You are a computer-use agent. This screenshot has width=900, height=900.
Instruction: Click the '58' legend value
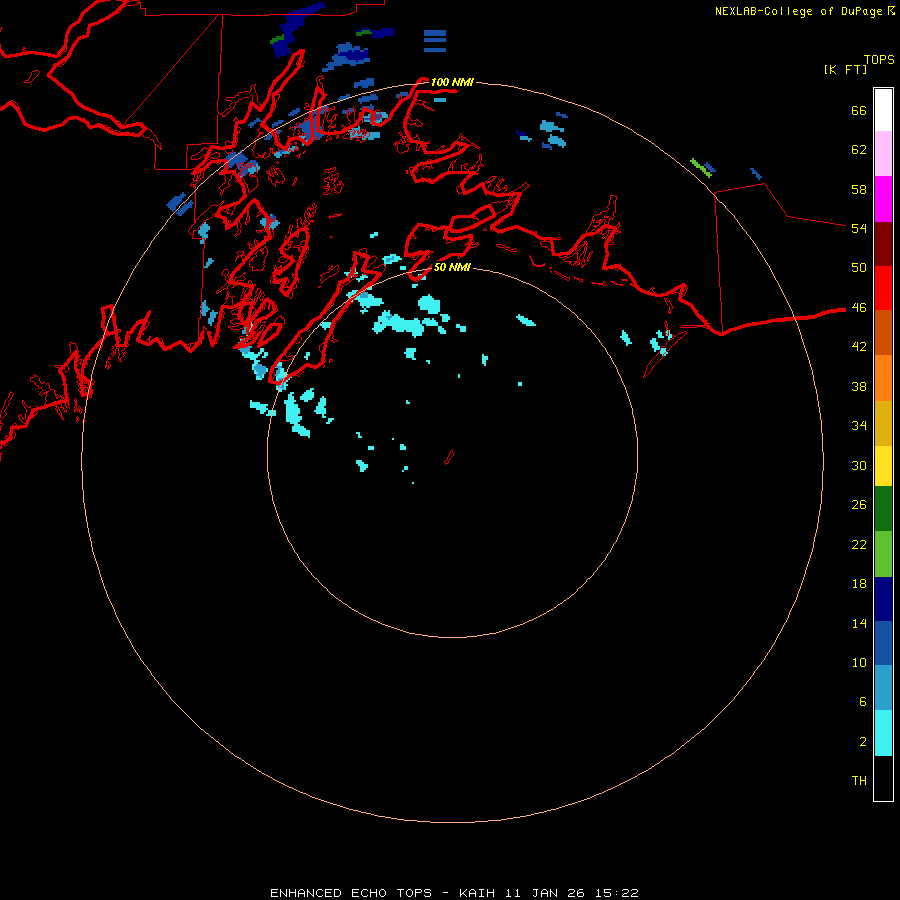point(859,189)
